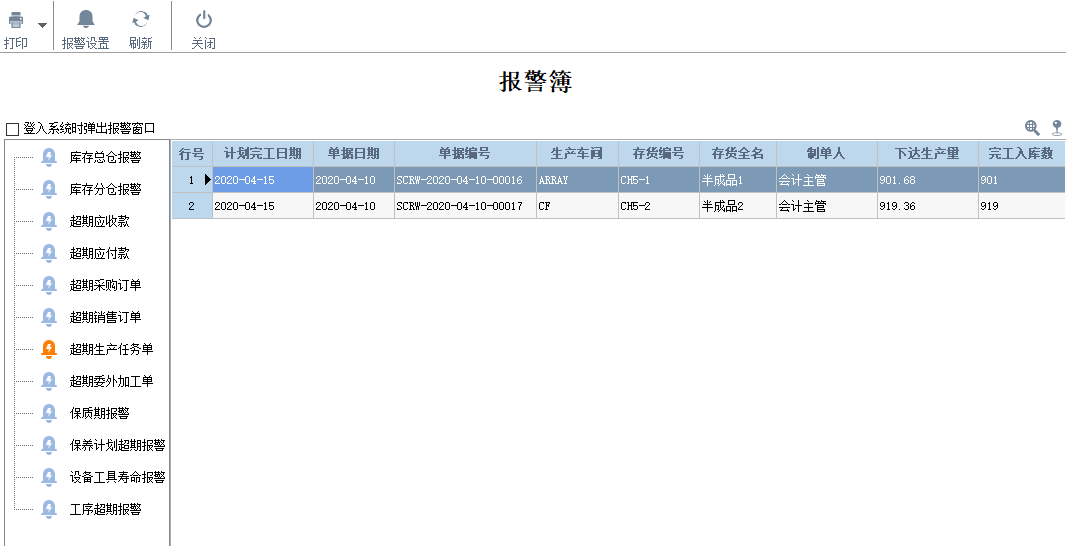Click row 1 number cell
The width and height of the screenshot is (1066, 546).
coord(191,180)
